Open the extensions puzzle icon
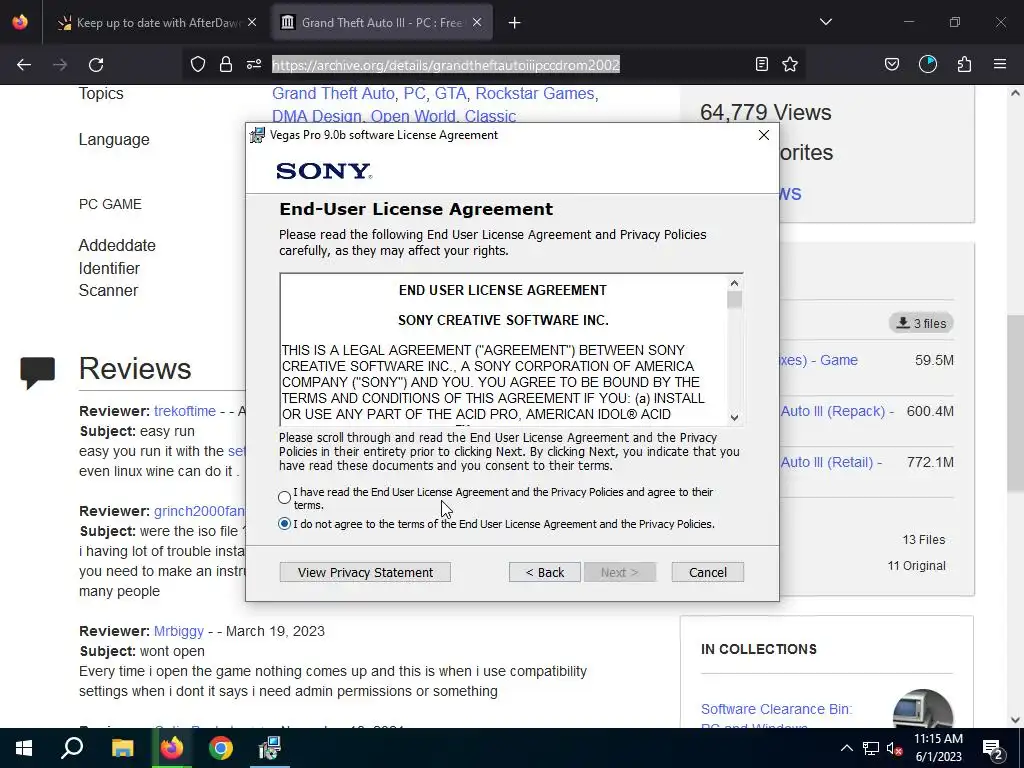 tap(964, 64)
